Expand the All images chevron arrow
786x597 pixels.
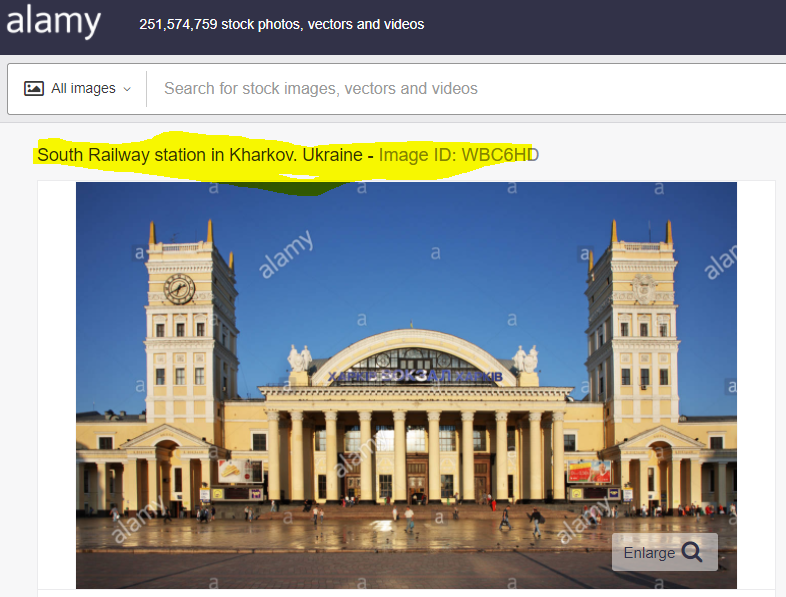pyautogui.click(x=127, y=89)
